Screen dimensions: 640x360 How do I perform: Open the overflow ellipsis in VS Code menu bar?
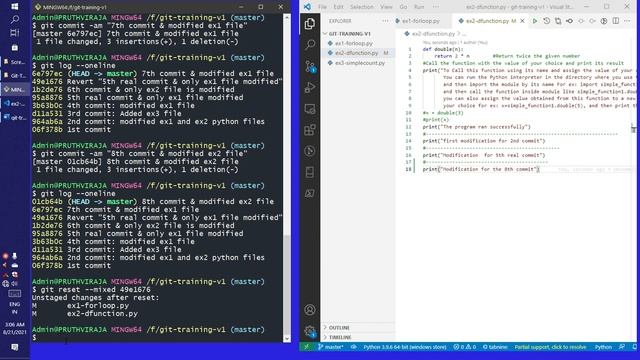(436, 7)
